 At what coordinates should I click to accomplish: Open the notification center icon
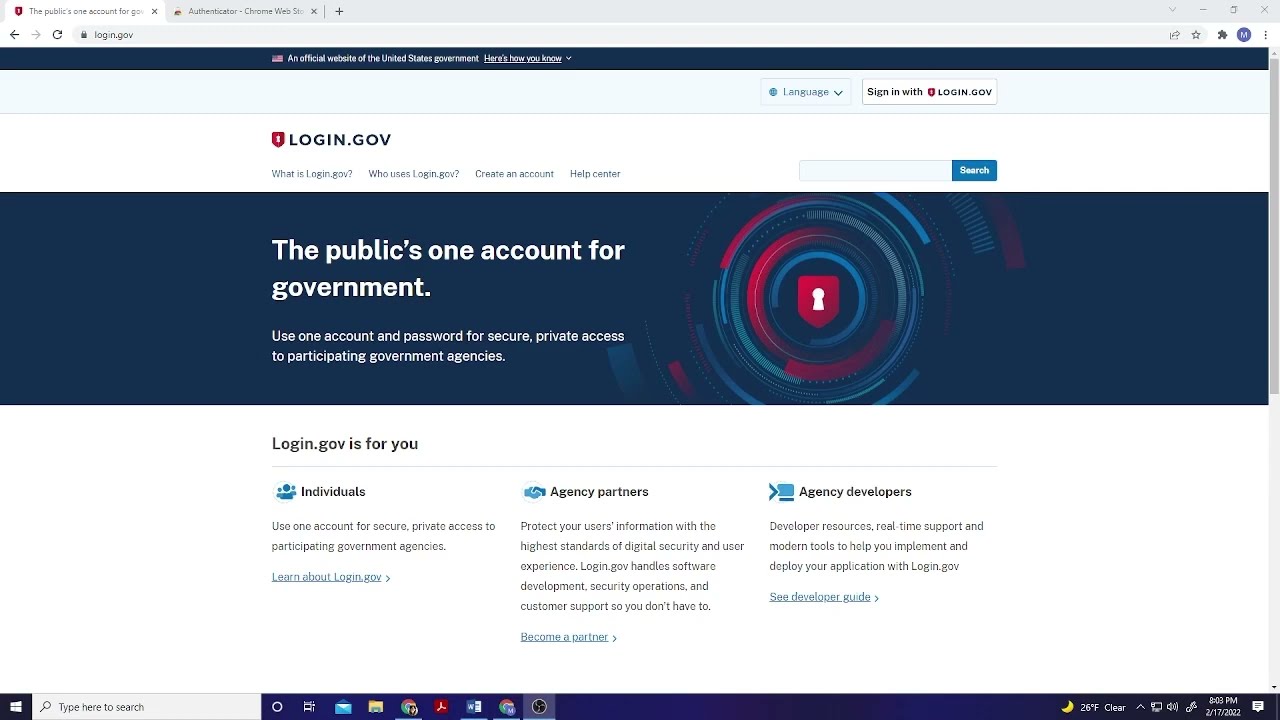[1258, 707]
